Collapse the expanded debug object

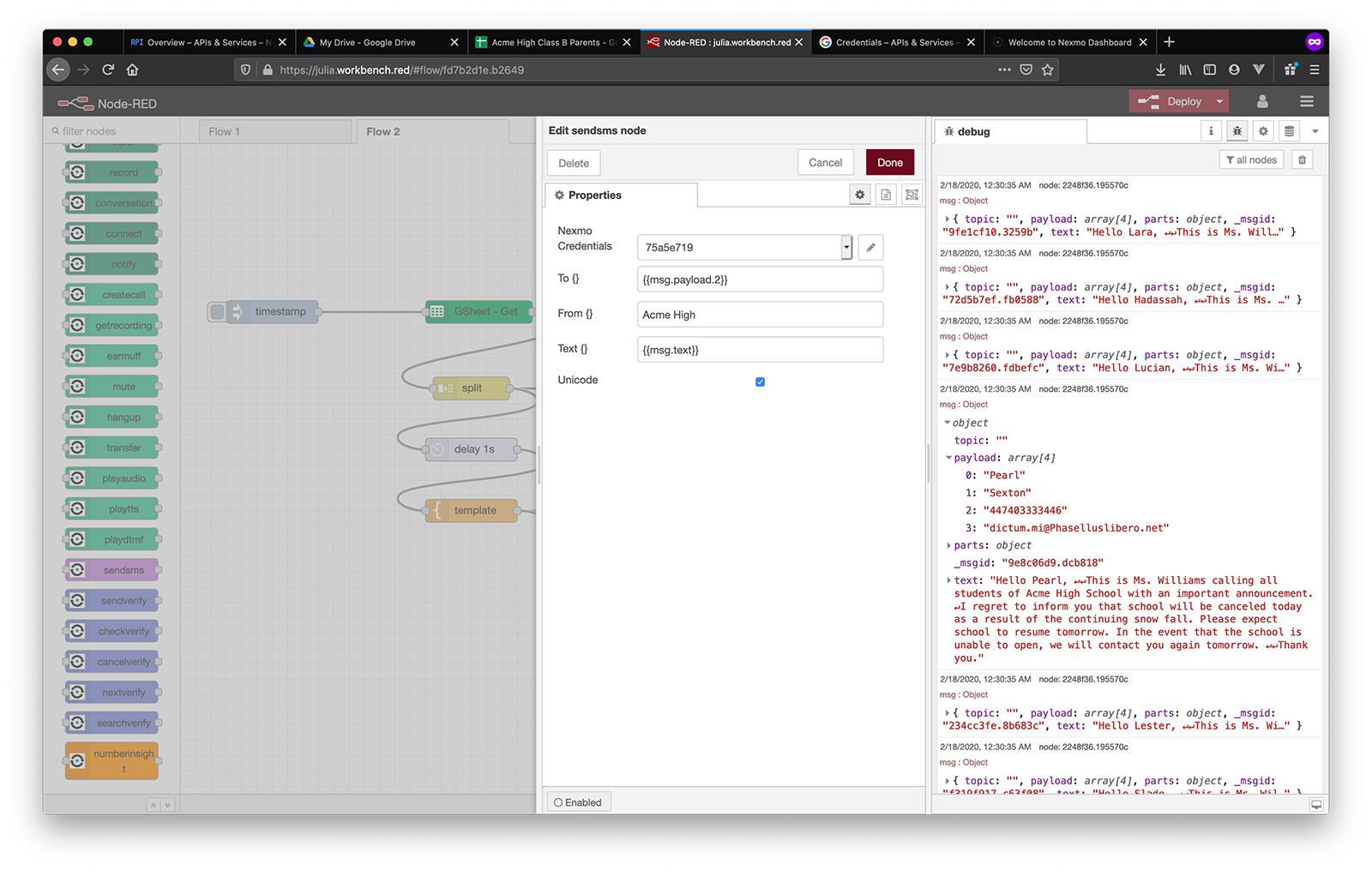(947, 423)
